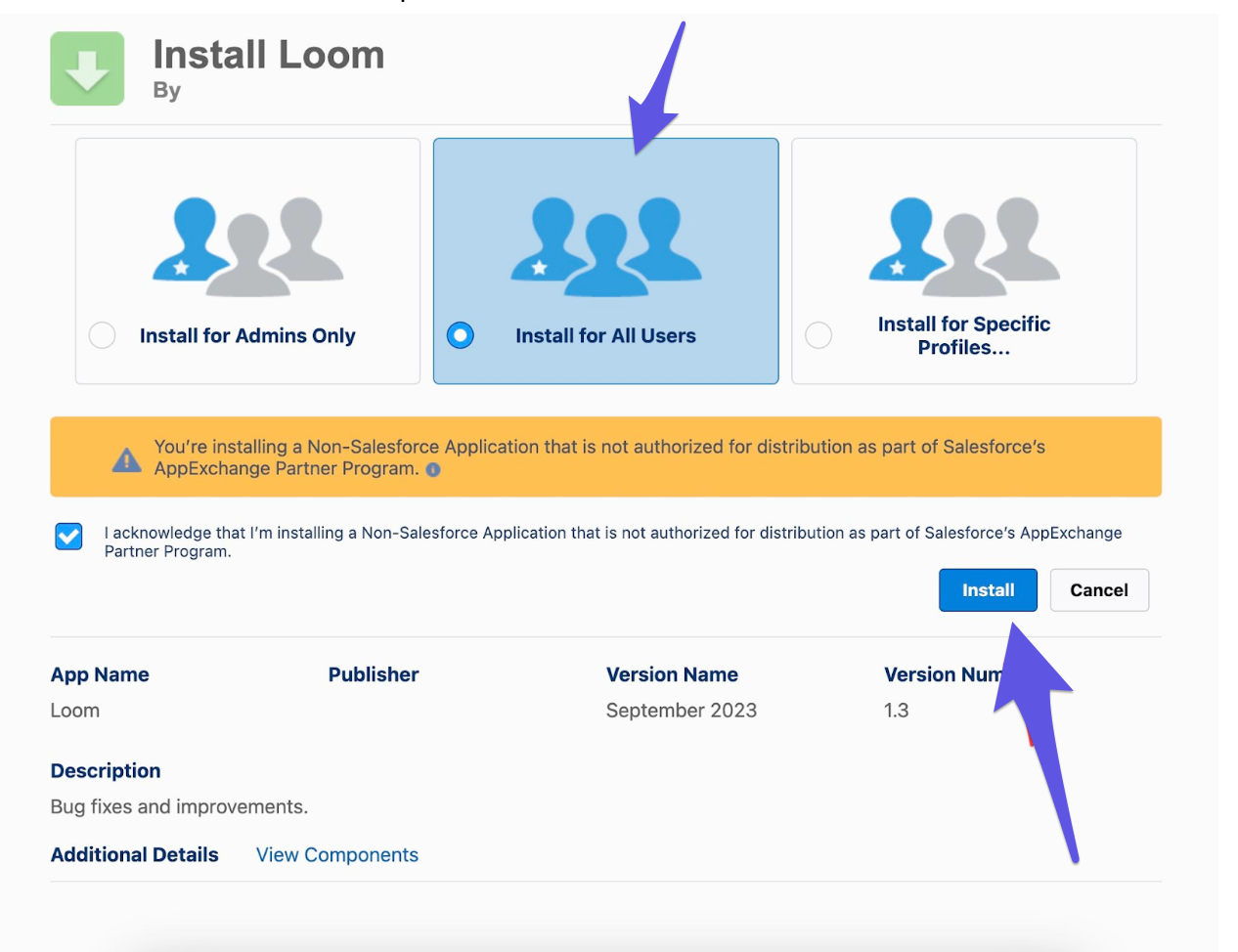This screenshot has height=952, width=1238.
Task: Cancel the Loom installation
Action: (x=1099, y=590)
